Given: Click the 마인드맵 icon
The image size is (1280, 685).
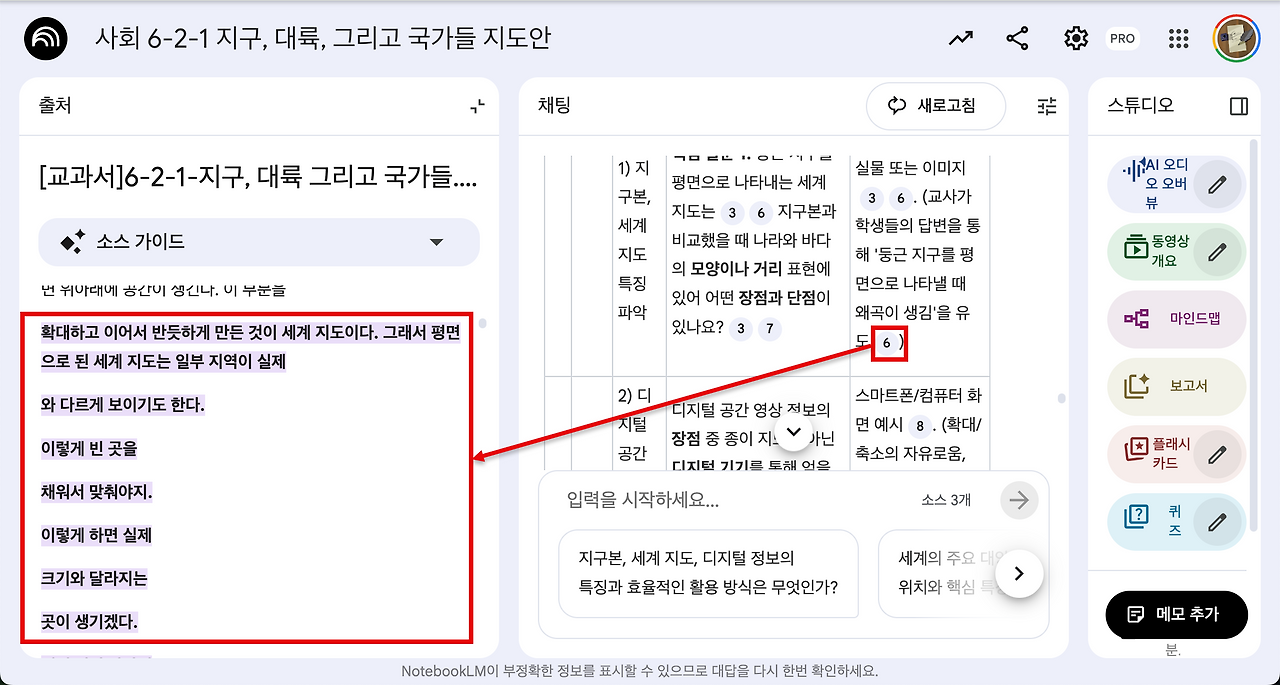Looking at the screenshot, I should (1136, 319).
